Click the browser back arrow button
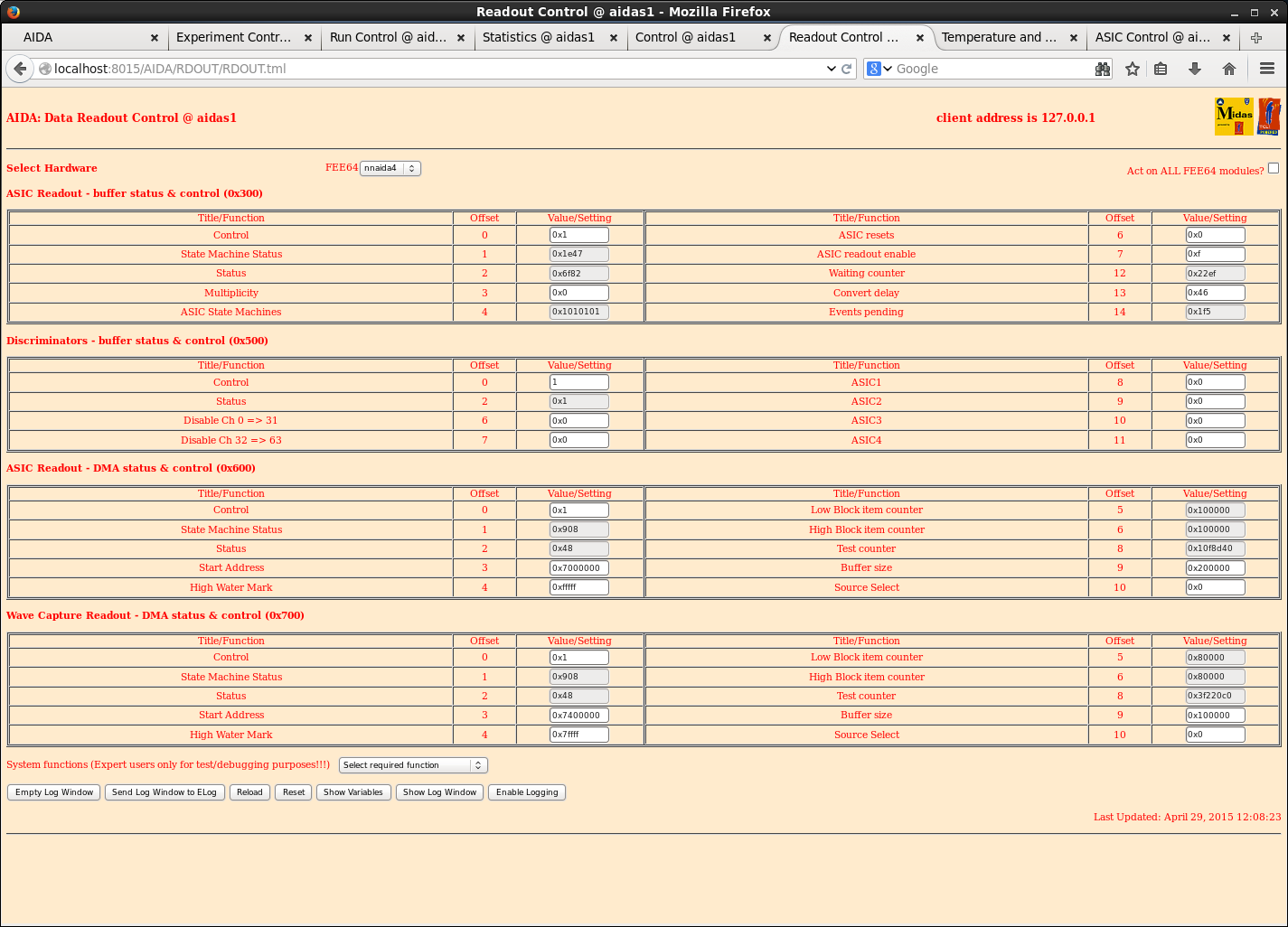 (x=20, y=69)
